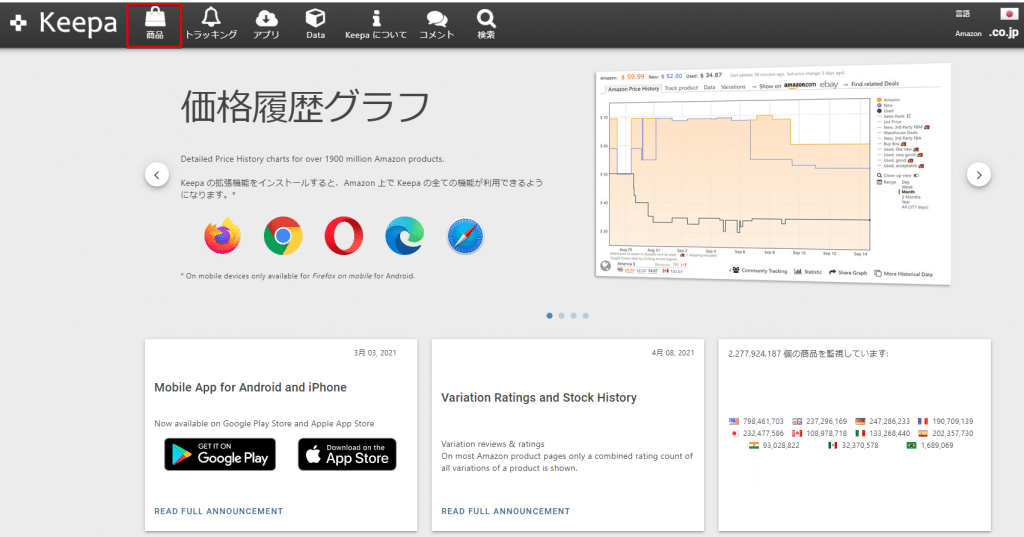Open the アプリ cloud download icon
Image resolution: width=1024 pixels, height=537 pixels.
click(x=266, y=18)
